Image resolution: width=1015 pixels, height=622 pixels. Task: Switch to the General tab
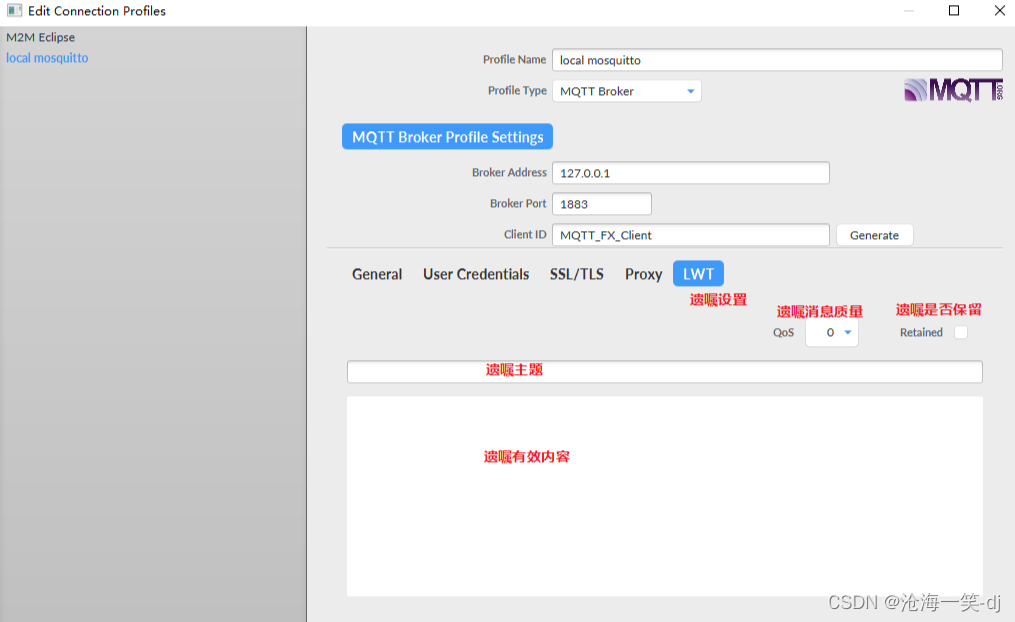(x=377, y=274)
